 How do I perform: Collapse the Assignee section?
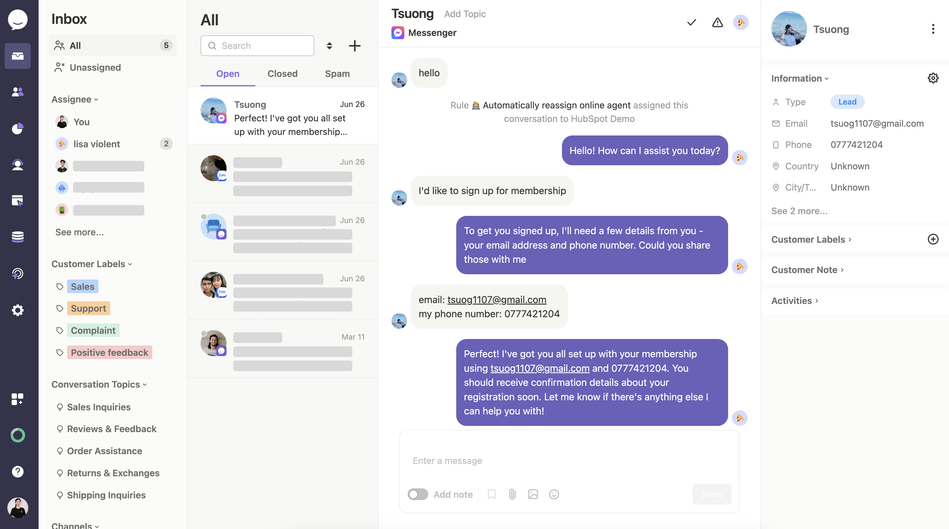coord(75,99)
